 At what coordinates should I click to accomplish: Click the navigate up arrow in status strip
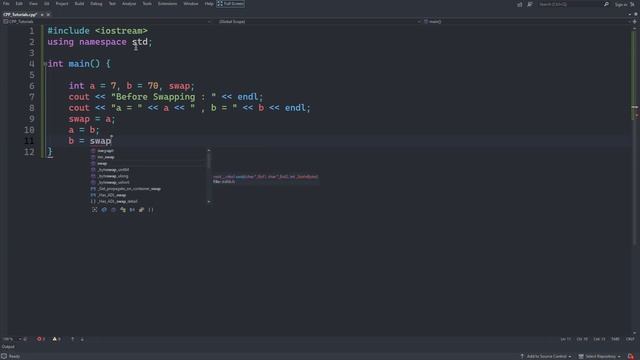pyautogui.click(x=73, y=339)
